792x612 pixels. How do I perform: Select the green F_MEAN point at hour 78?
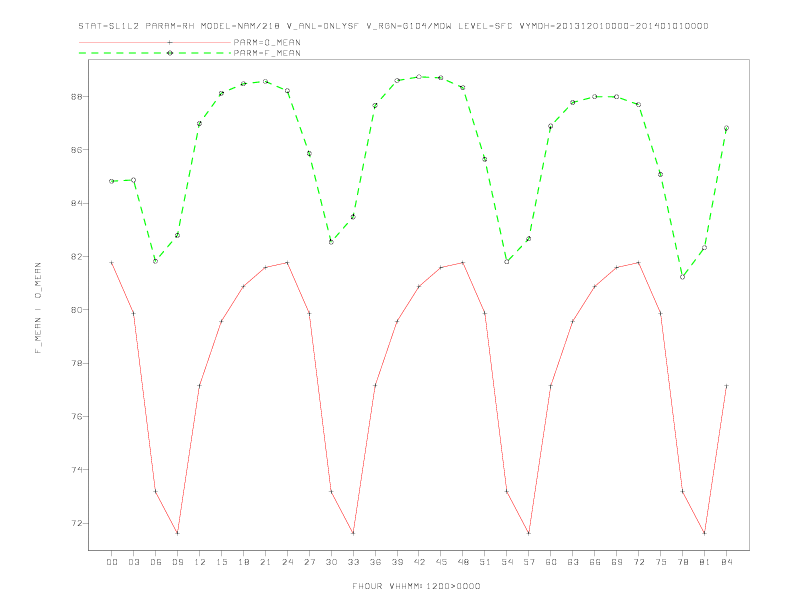[682, 277]
